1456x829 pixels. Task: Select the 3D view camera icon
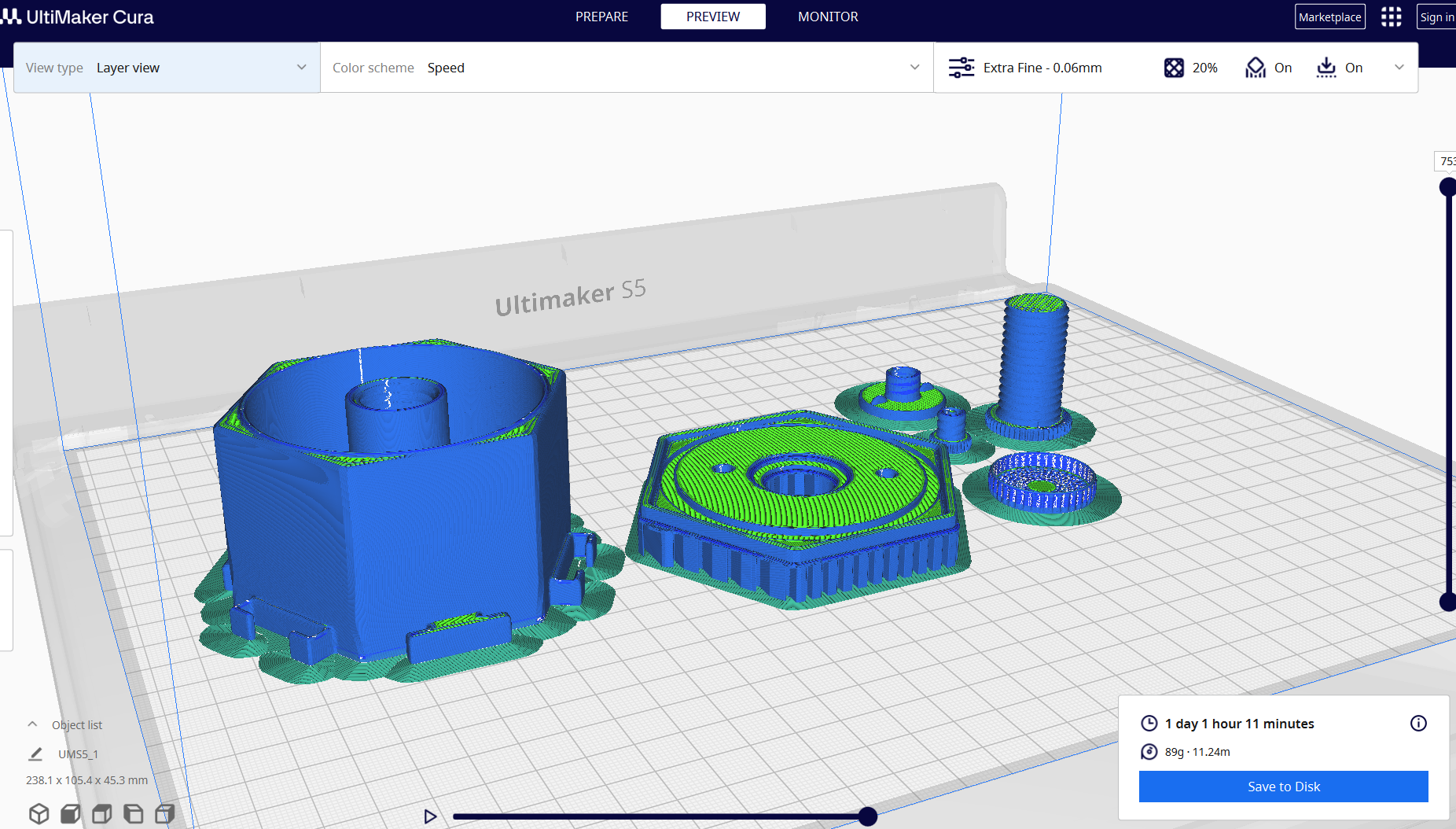click(39, 813)
